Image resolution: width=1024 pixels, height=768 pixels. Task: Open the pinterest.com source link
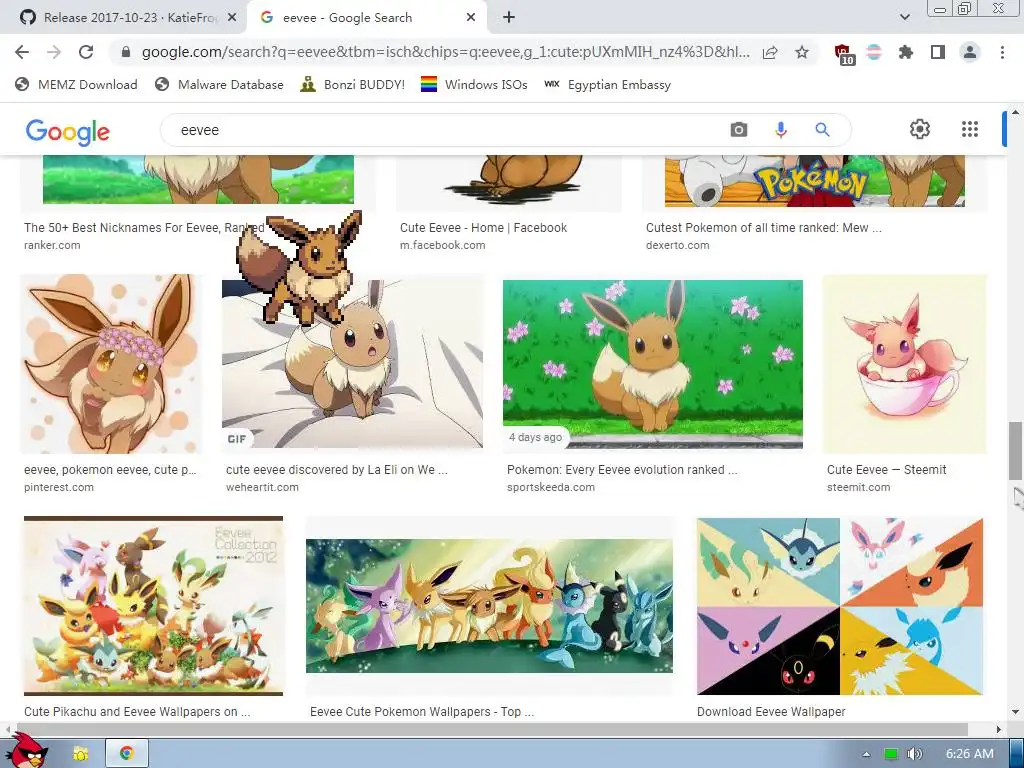point(59,487)
